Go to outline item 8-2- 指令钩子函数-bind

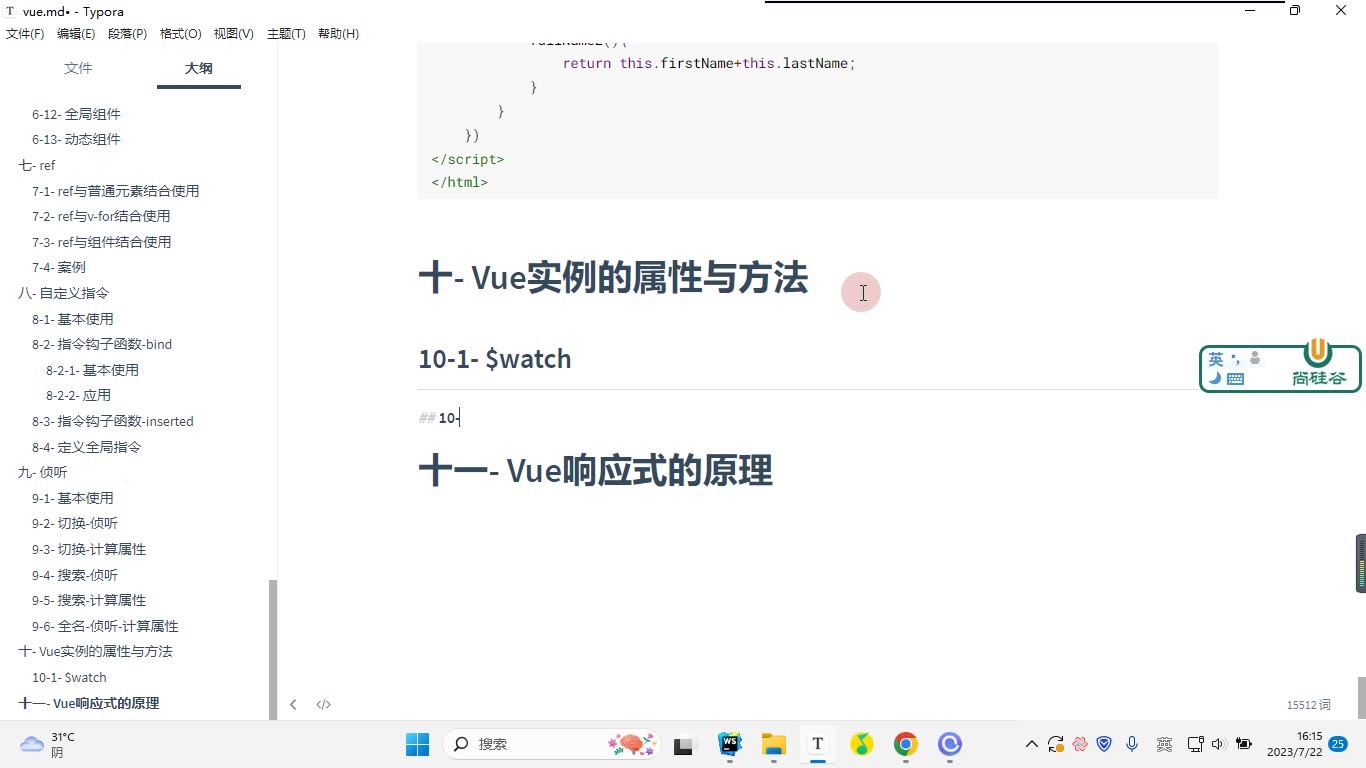point(102,344)
